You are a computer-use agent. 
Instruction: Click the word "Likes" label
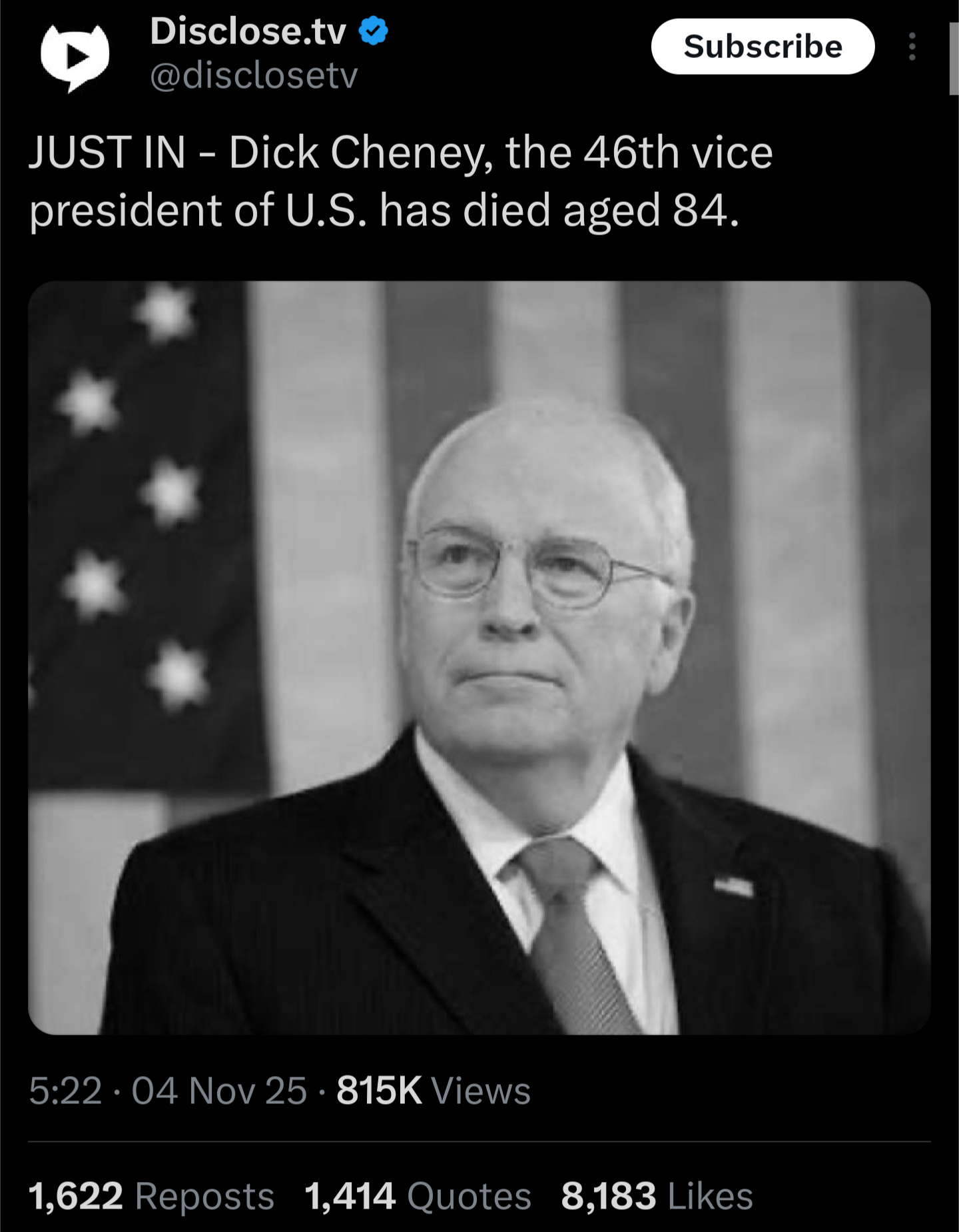[x=711, y=1196]
